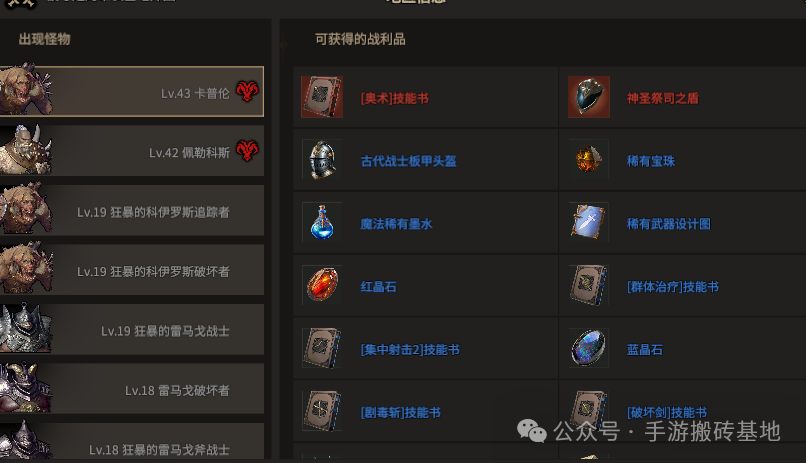Click the red boss emblem beside 卡普伦
Screen dimensions: 806x463
pyautogui.click(x=247, y=91)
